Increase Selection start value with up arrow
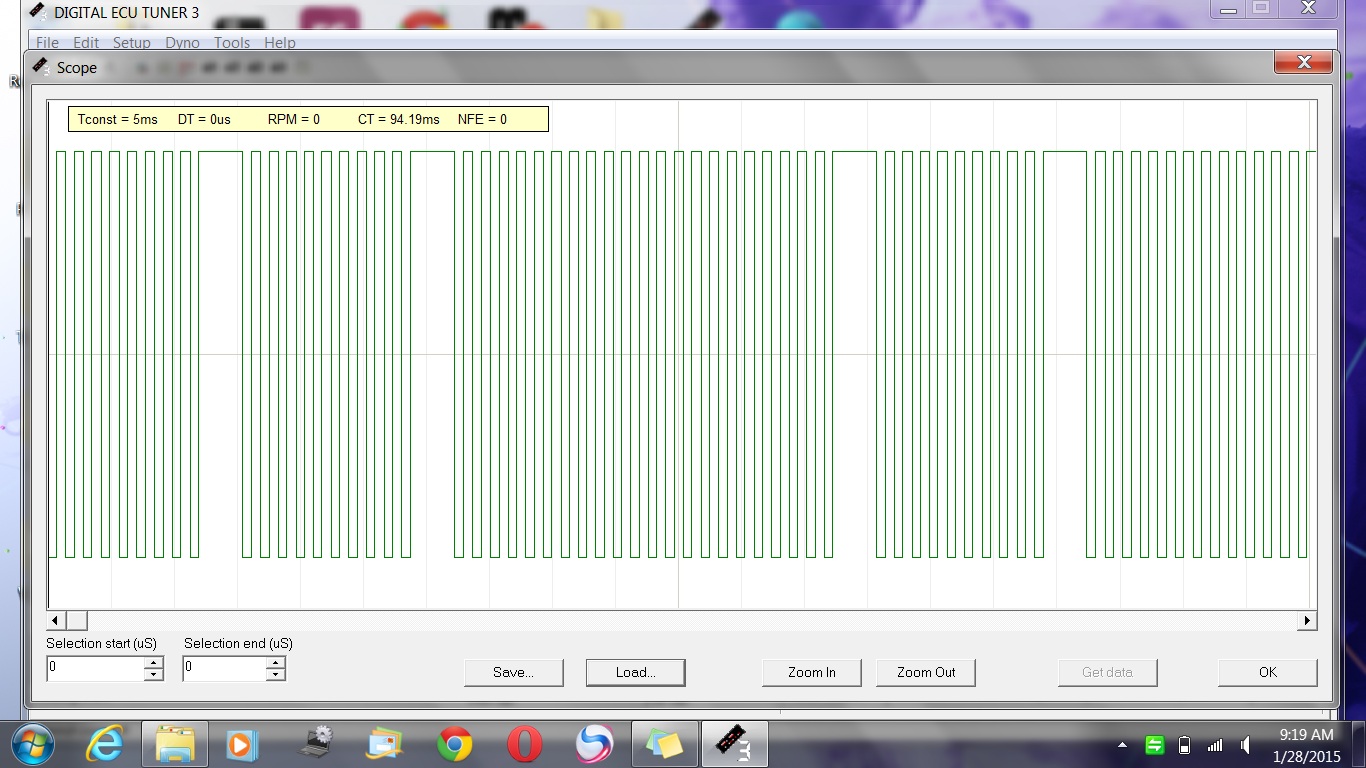Viewport: 1366px width, 768px height. 153,663
